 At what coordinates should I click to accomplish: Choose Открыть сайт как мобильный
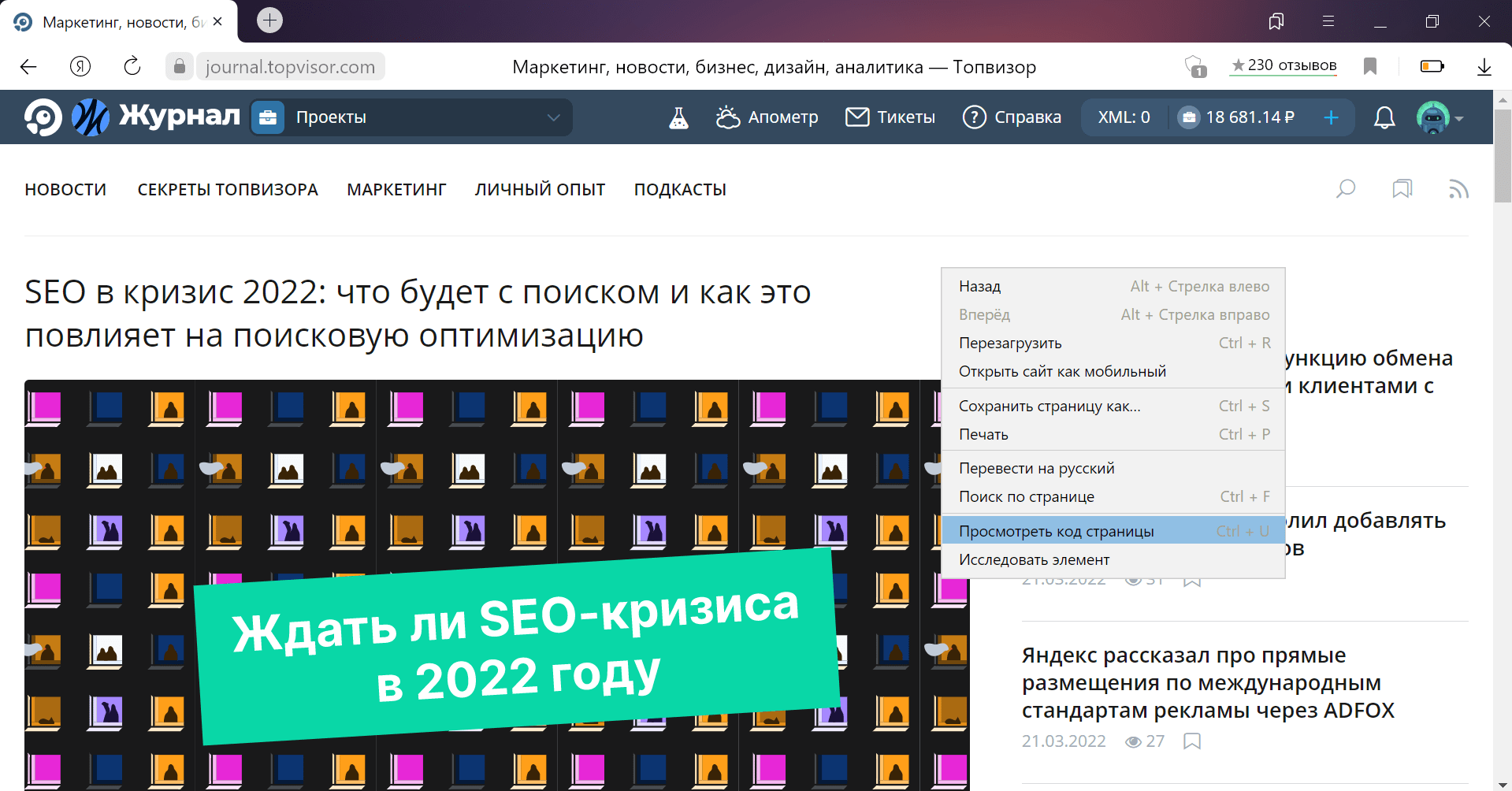[x=1113, y=371]
